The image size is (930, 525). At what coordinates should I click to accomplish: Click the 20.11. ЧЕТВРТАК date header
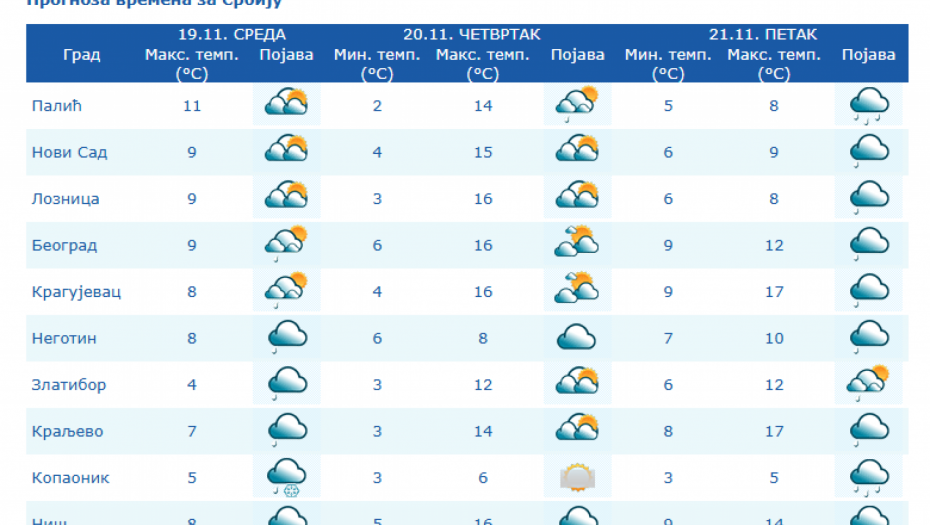click(471, 34)
